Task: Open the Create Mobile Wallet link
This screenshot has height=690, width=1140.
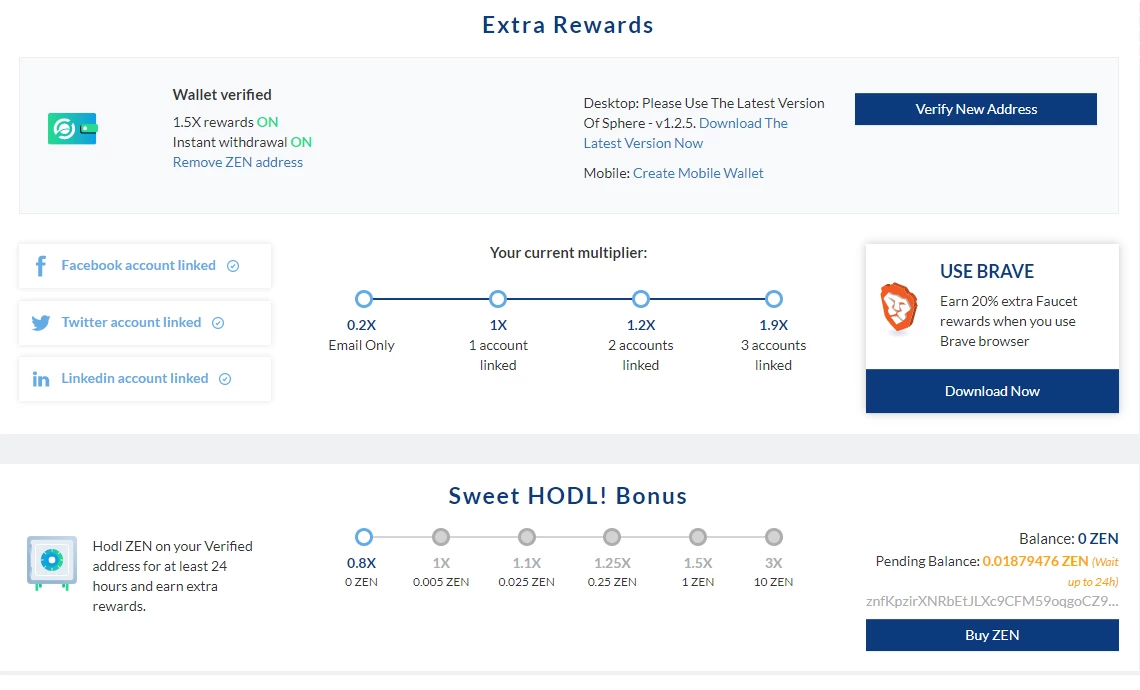Action: tap(698, 173)
